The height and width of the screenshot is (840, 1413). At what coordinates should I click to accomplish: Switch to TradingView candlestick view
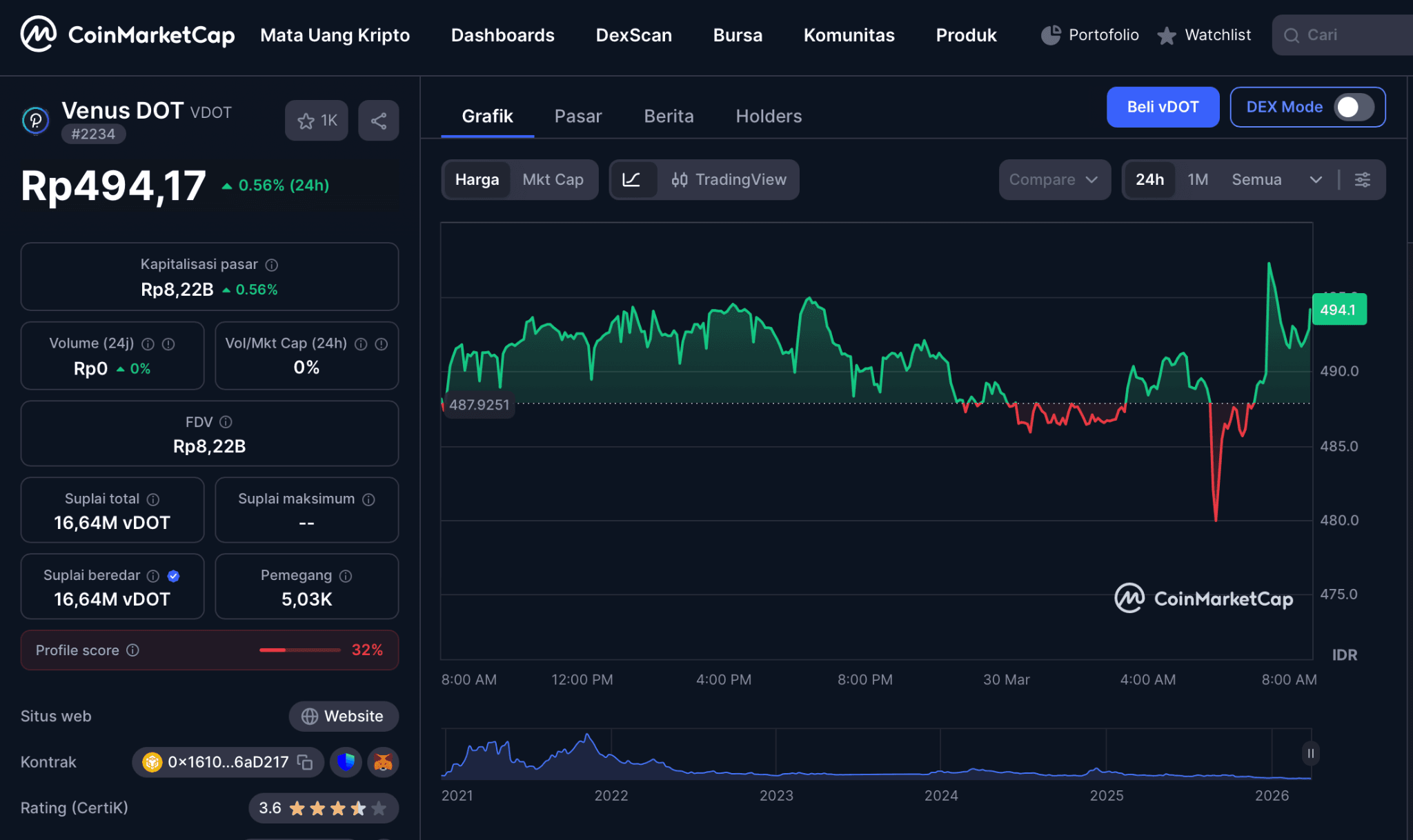pyautogui.click(x=729, y=179)
